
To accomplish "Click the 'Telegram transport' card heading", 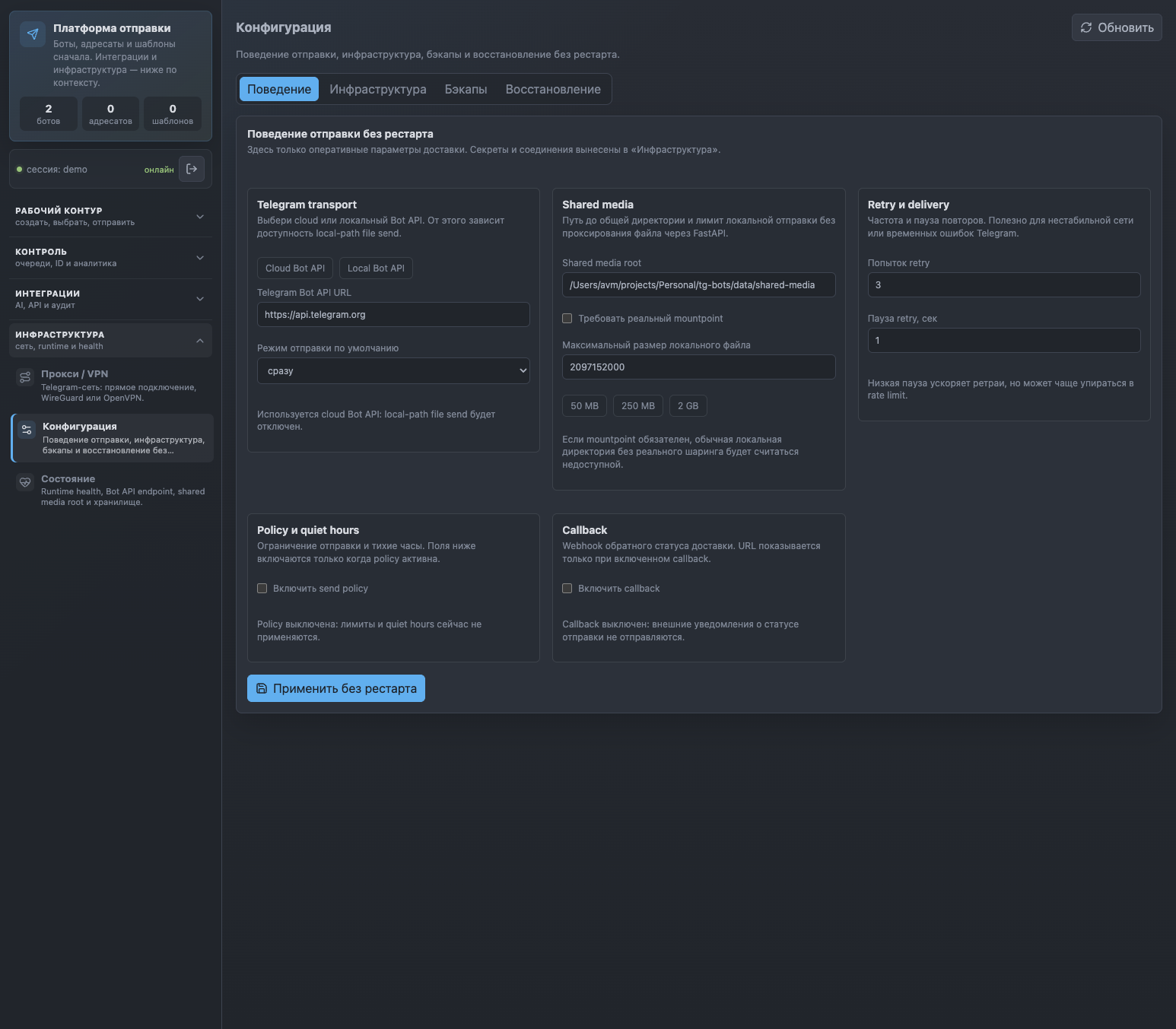I will coord(307,205).
